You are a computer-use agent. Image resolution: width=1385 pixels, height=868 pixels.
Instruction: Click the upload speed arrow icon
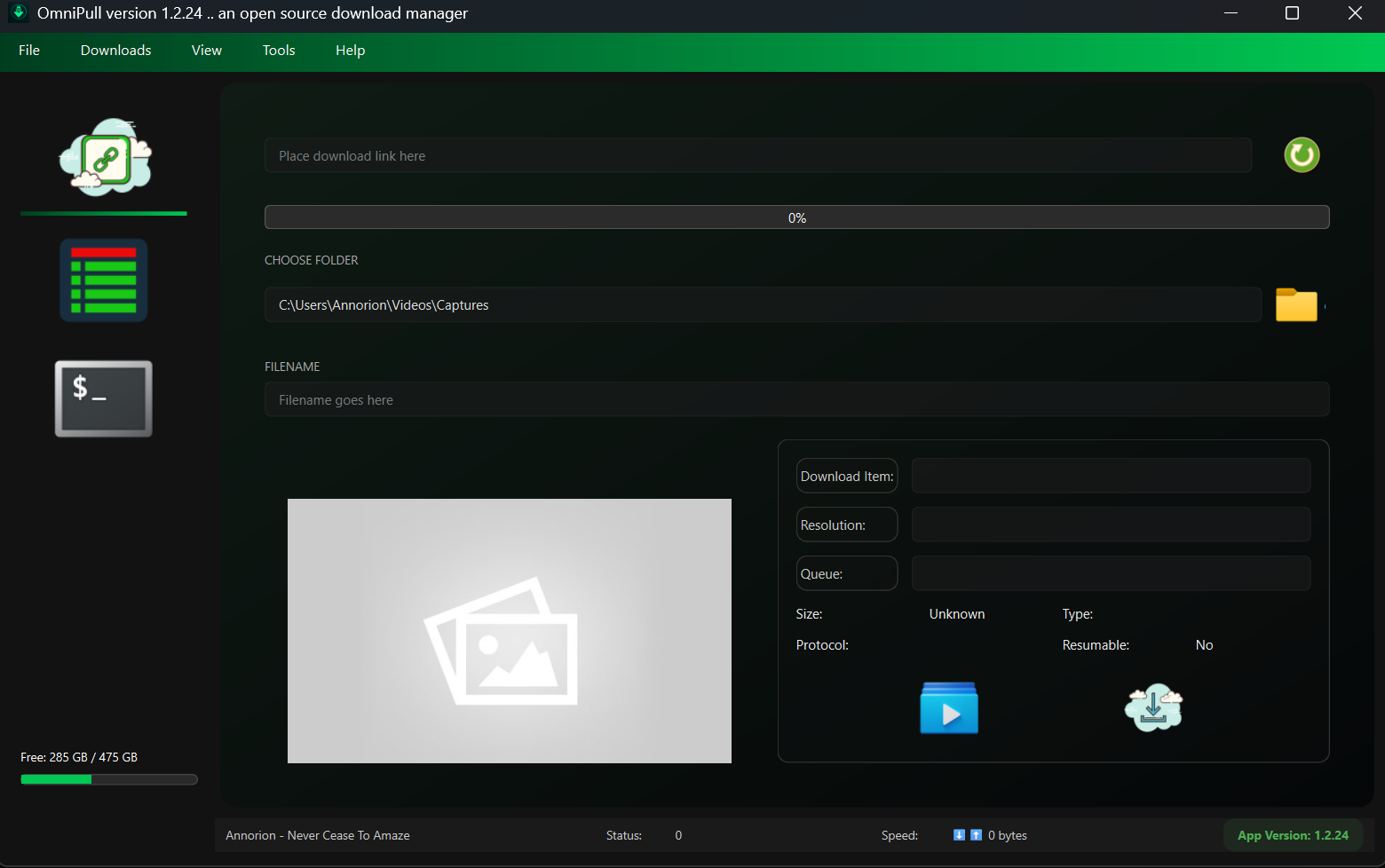[x=976, y=835]
